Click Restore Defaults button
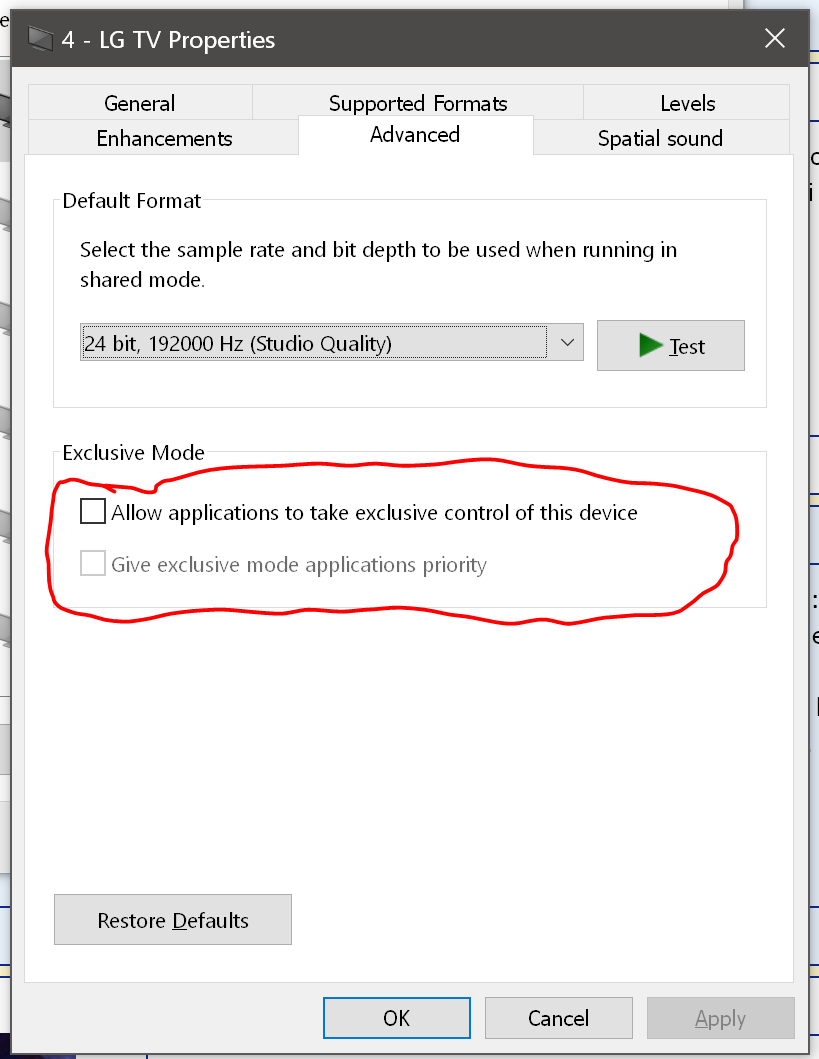 point(173,919)
